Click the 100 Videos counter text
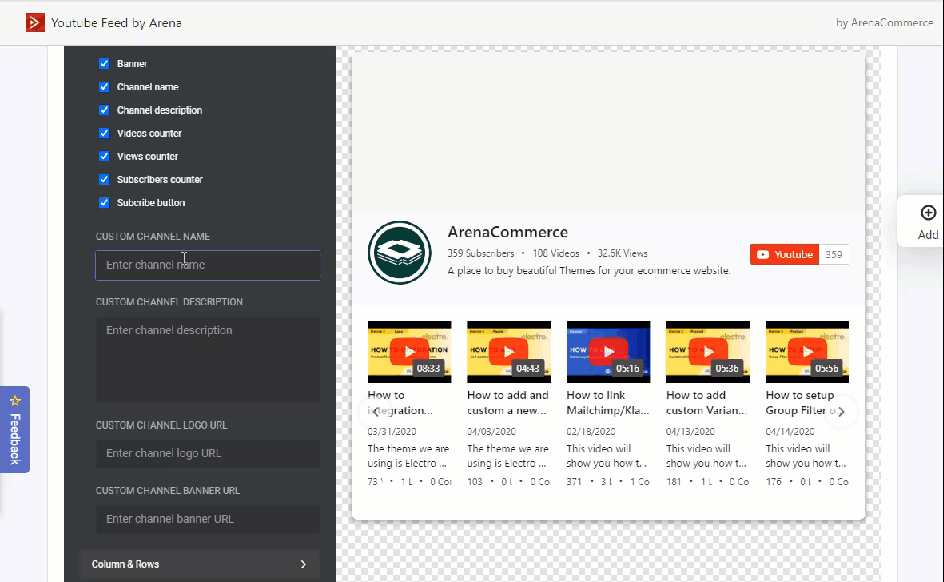This screenshot has height=582, width=944. [x=556, y=254]
